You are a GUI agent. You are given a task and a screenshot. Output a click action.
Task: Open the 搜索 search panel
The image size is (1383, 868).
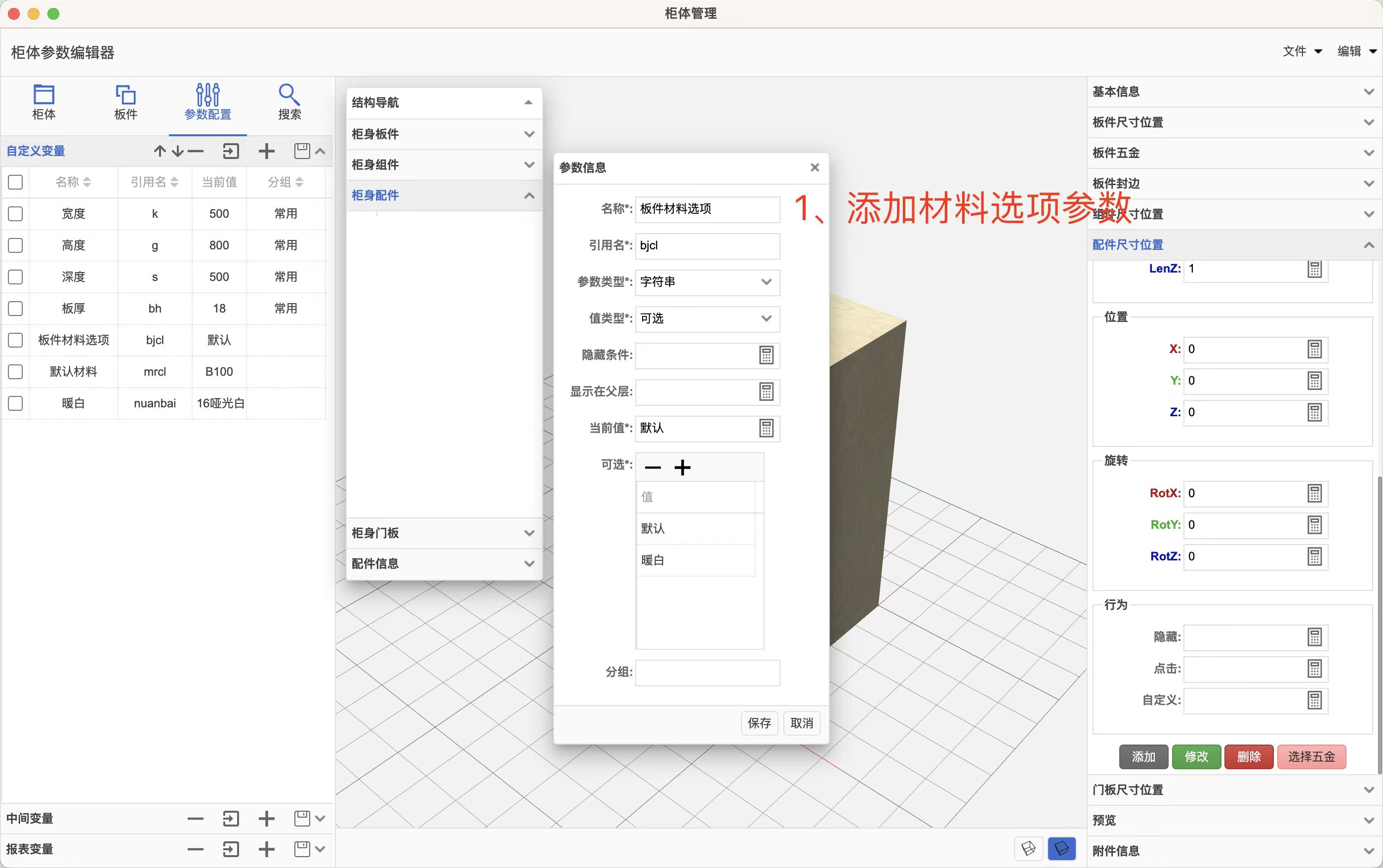(x=289, y=102)
